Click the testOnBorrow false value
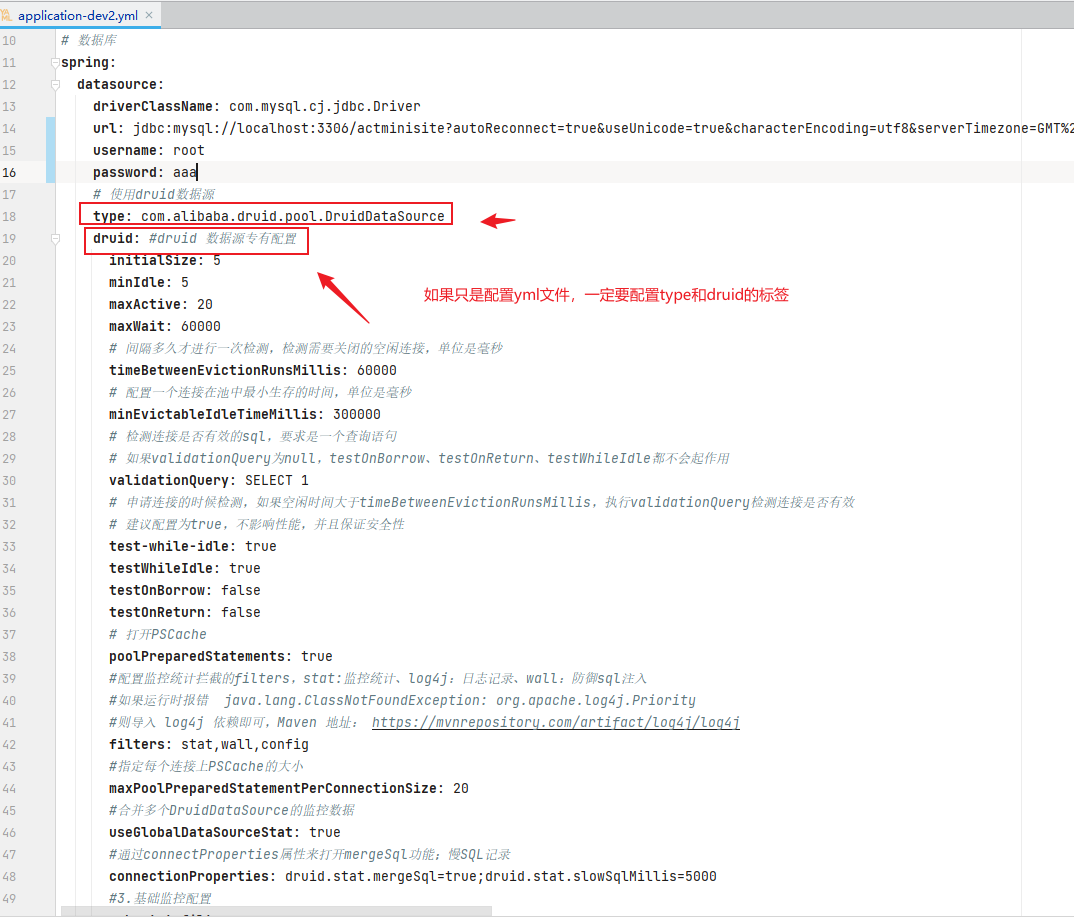Viewport: 1074px width, 917px height. [x=240, y=590]
